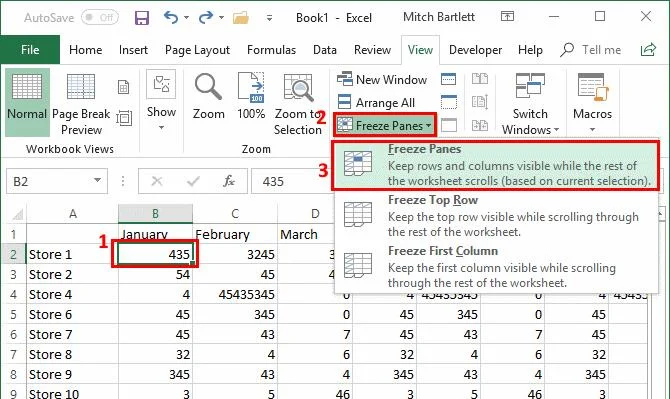
Task: Click the Share icon
Action: coord(648,50)
